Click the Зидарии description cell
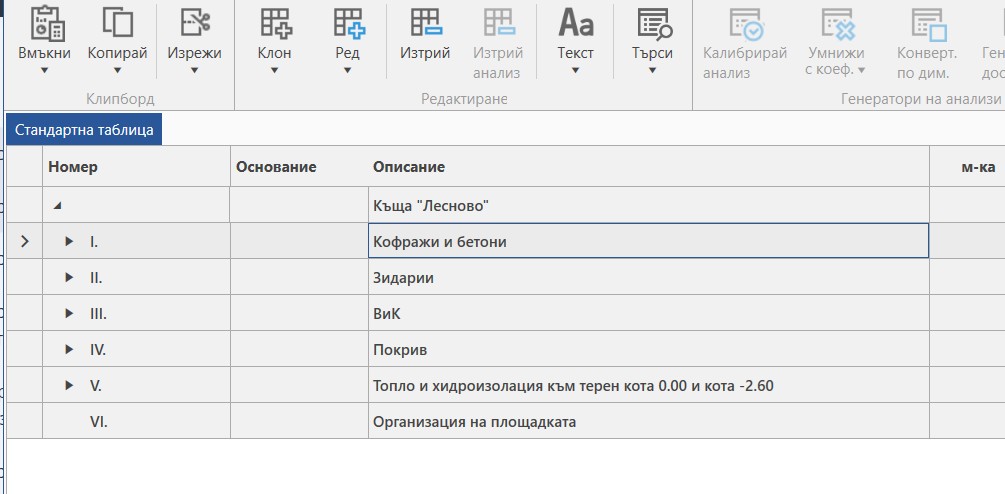The width and height of the screenshot is (1005, 494). pyautogui.click(x=403, y=278)
